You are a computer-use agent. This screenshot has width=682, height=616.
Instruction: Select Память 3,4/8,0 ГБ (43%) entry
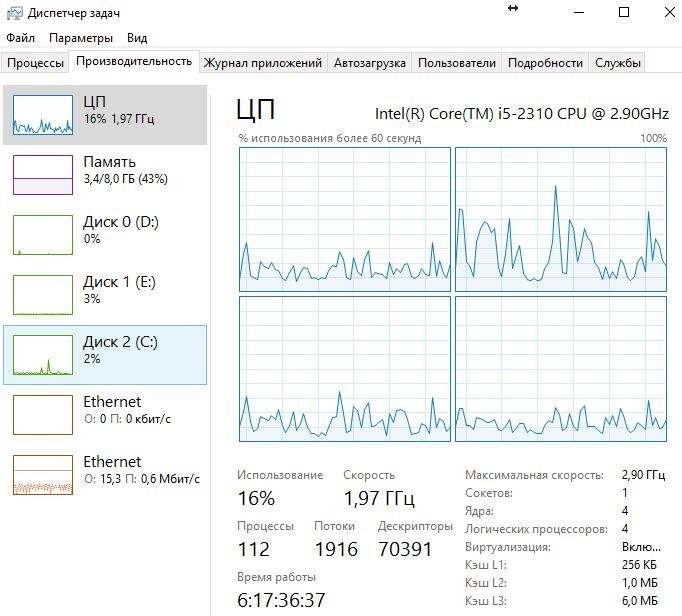tap(105, 175)
